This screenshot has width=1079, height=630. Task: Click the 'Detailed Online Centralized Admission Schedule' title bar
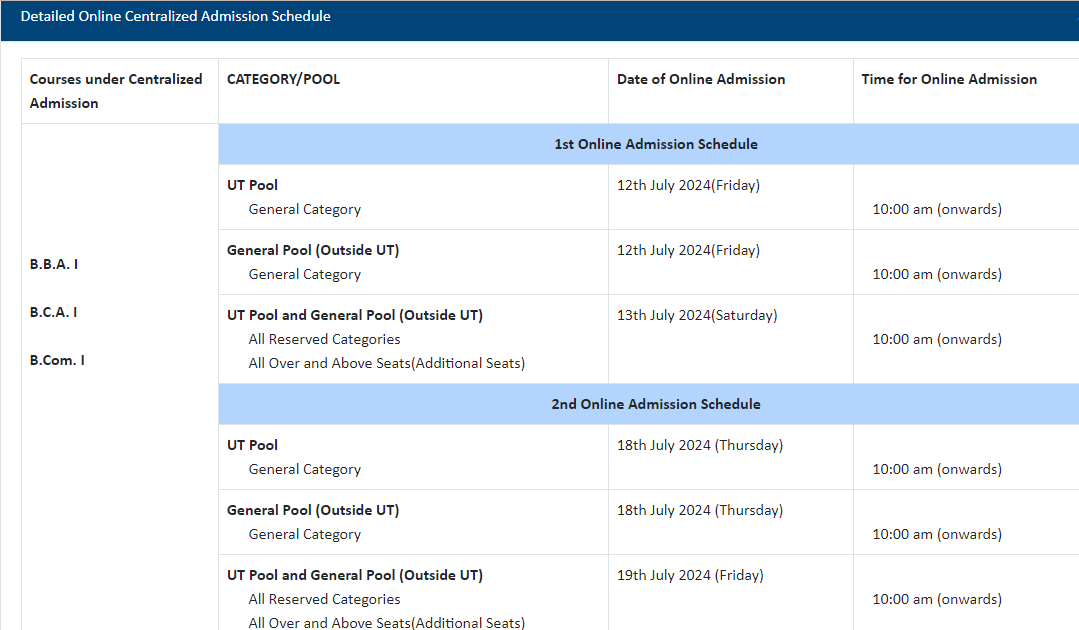[x=176, y=17]
